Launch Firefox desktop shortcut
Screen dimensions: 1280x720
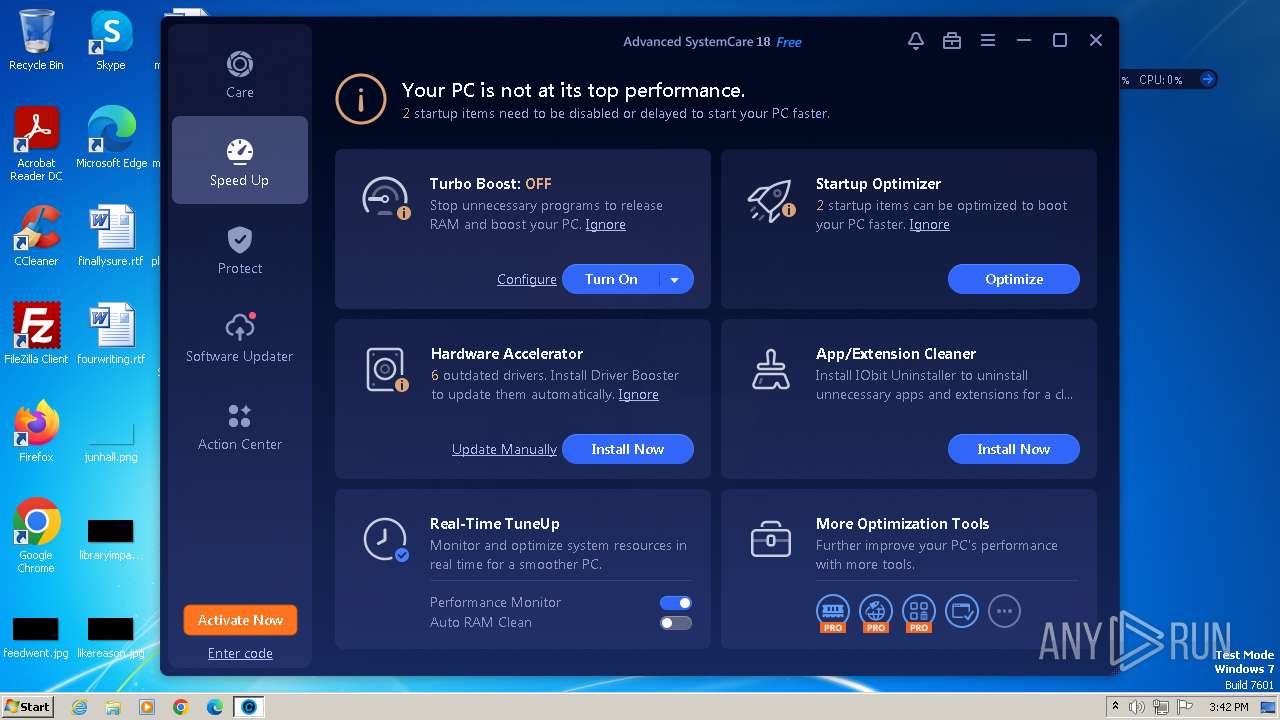point(36,432)
